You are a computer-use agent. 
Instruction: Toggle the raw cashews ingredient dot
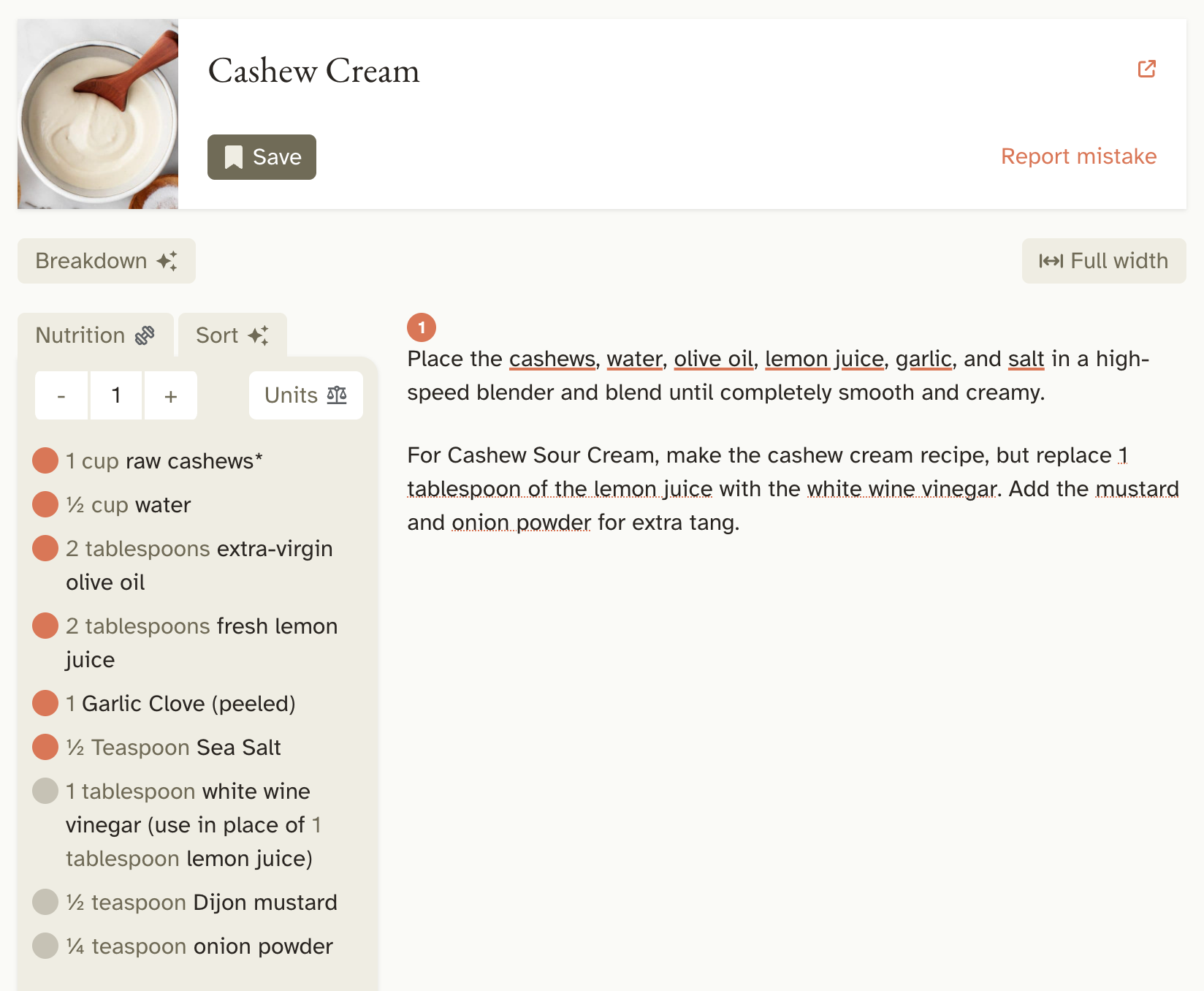tap(45, 461)
